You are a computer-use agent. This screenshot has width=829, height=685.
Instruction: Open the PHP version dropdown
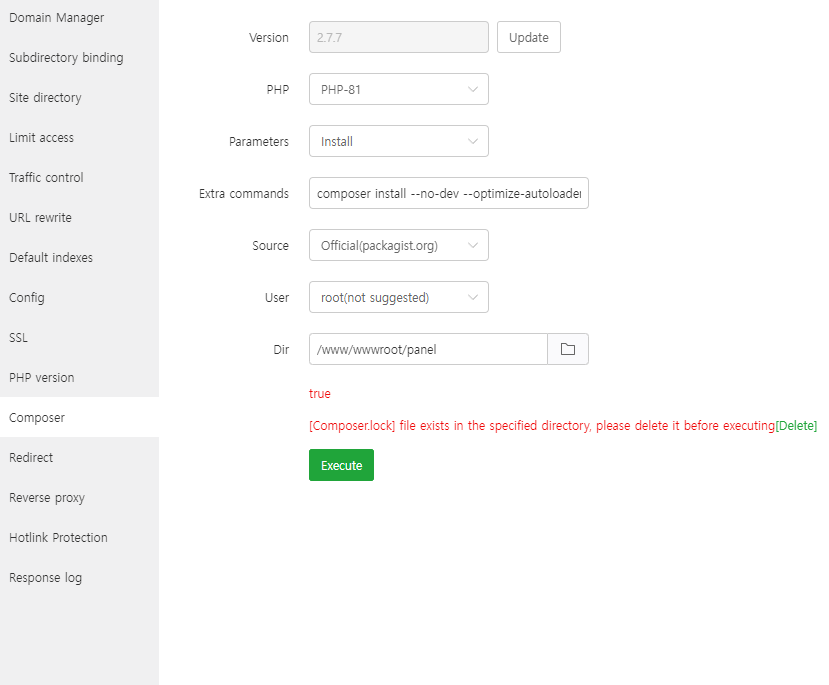(398, 89)
